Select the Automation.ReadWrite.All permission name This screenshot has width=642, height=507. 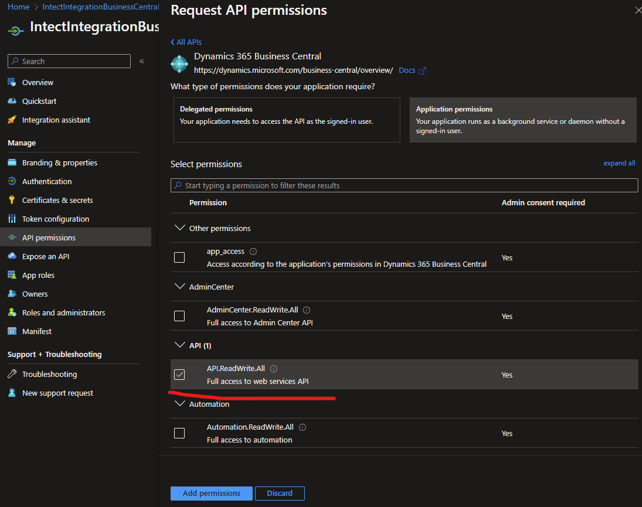pos(250,427)
